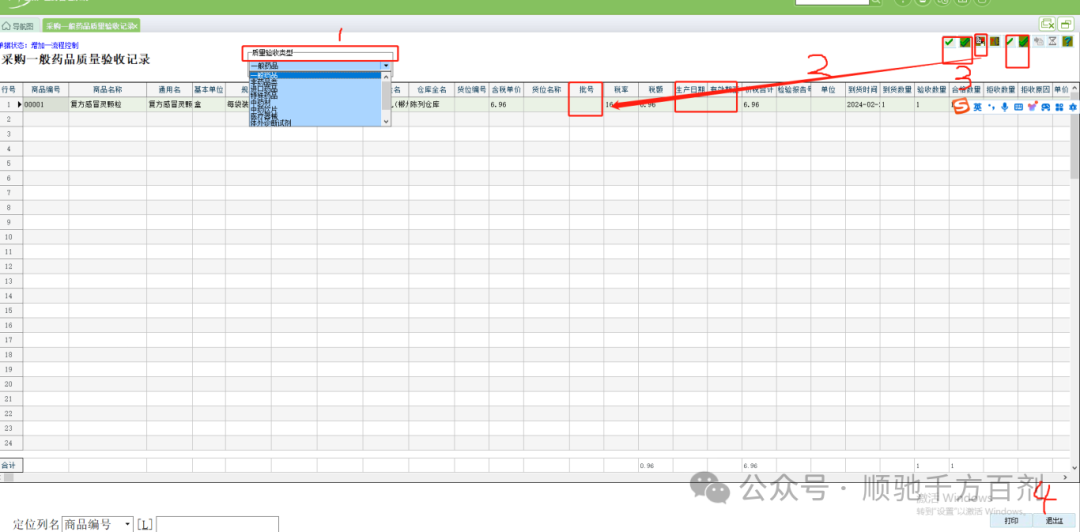
Task: Select the 采购一般药品质量验收记录 tab
Action: click(90, 25)
